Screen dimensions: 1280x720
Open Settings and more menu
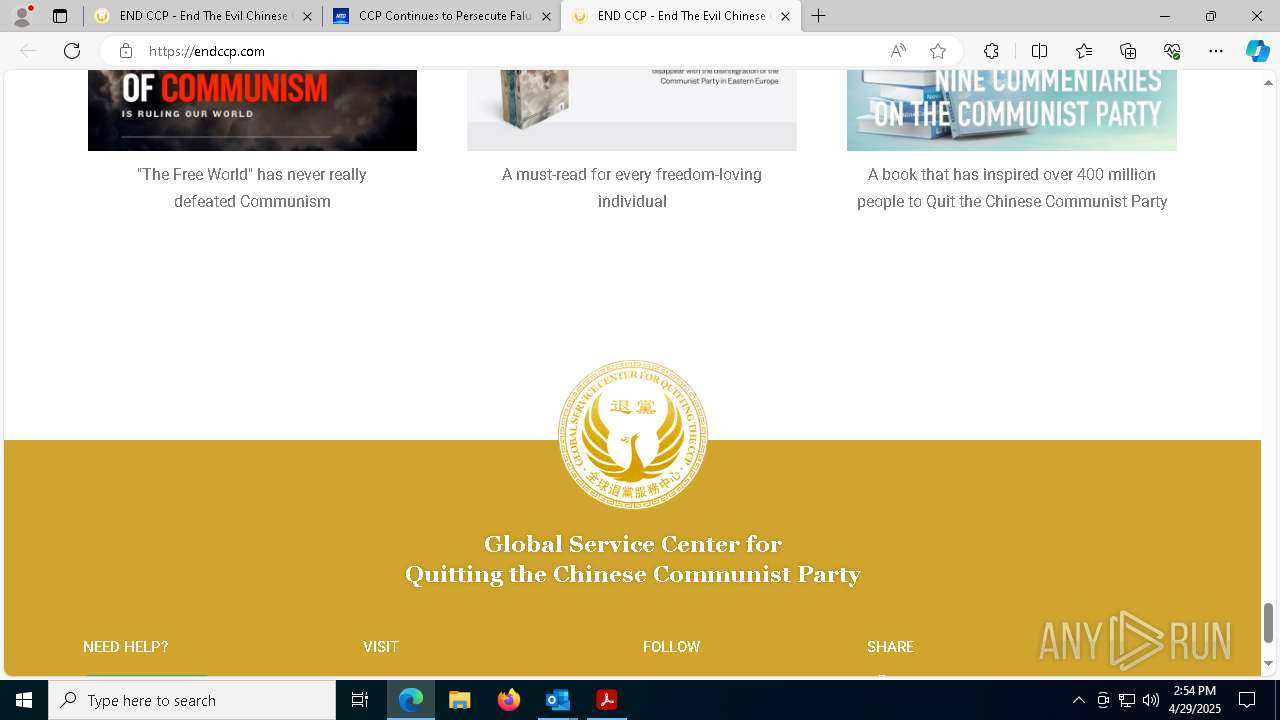pyautogui.click(x=1216, y=51)
